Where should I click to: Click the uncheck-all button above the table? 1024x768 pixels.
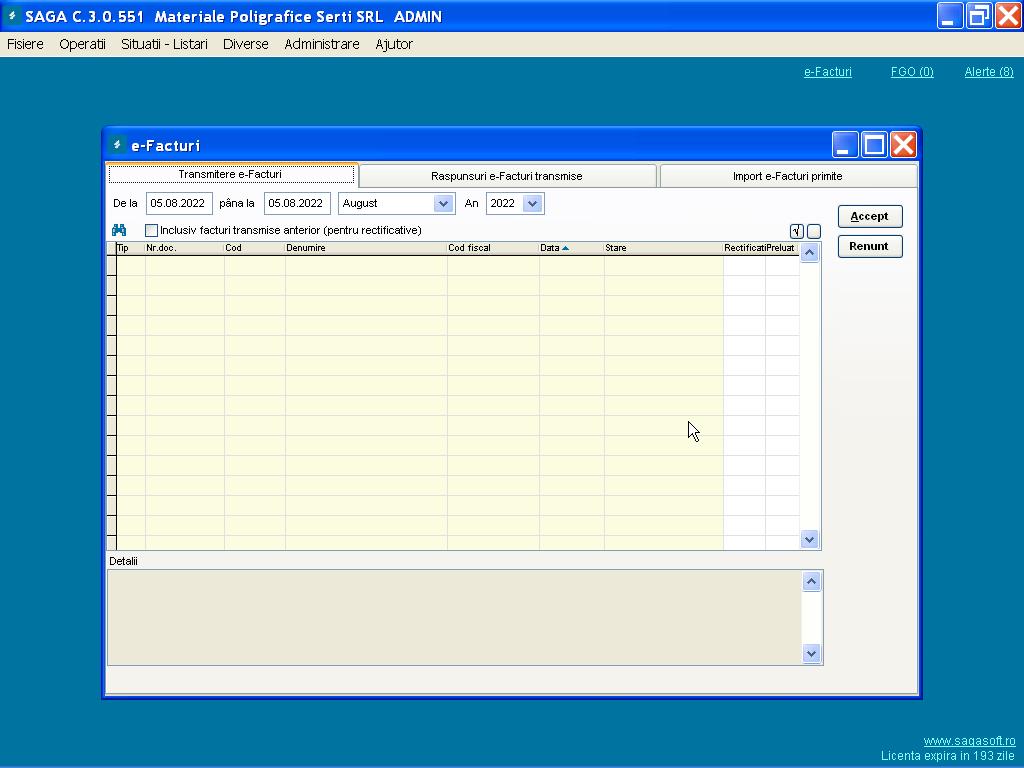814,231
